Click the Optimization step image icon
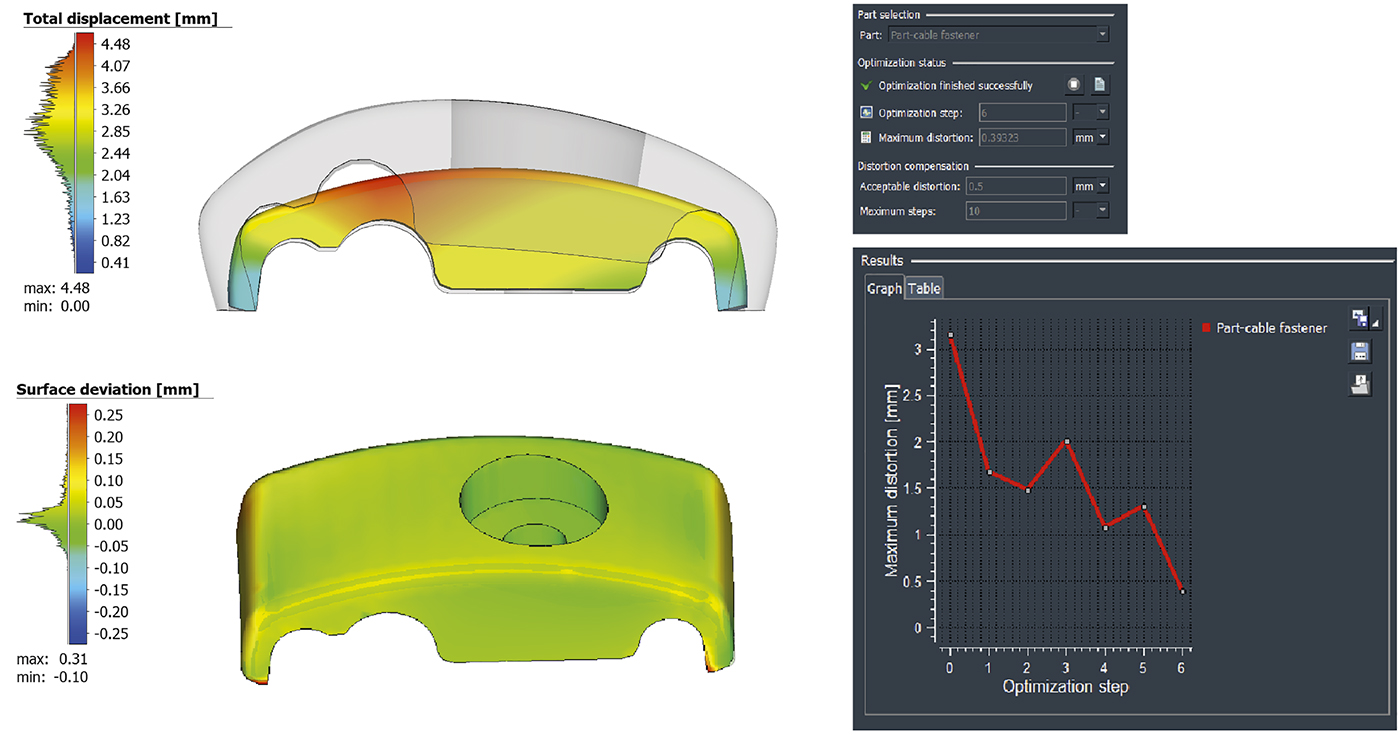Screen dimensions: 1400x735 click(x=867, y=112)
